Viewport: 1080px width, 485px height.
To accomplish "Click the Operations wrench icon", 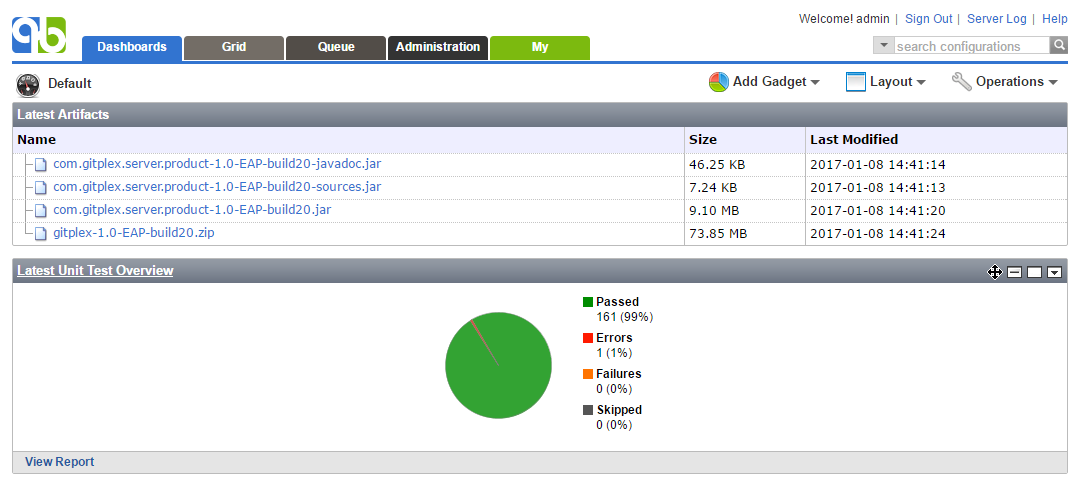I will click(962, 81).
